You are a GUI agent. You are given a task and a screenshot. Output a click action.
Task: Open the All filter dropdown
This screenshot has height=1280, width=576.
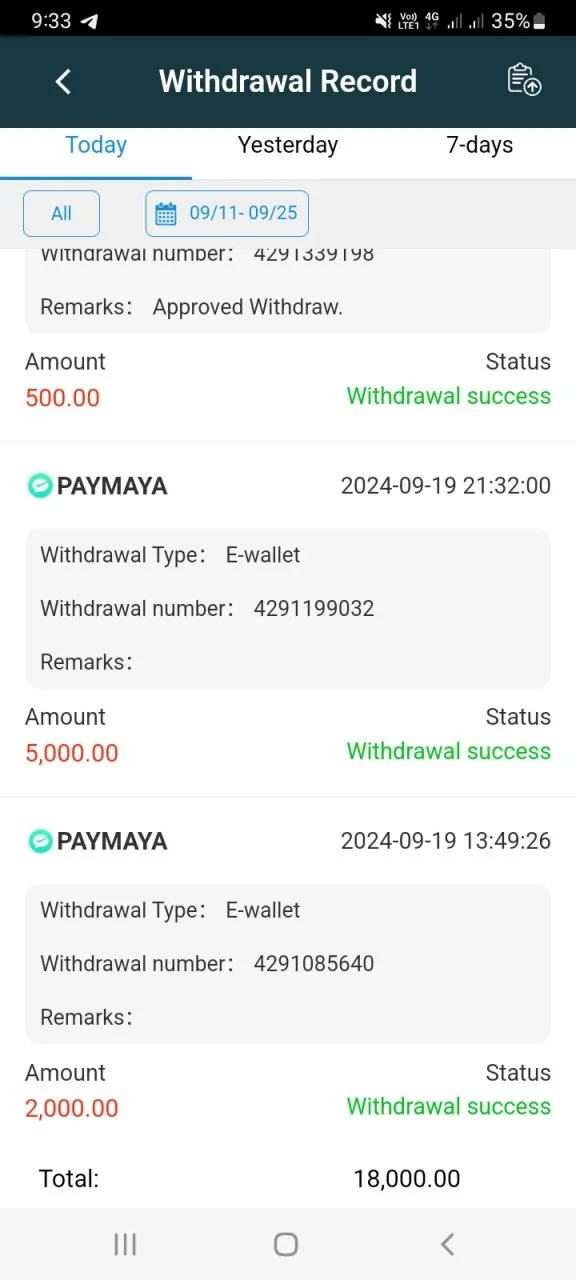61,213
